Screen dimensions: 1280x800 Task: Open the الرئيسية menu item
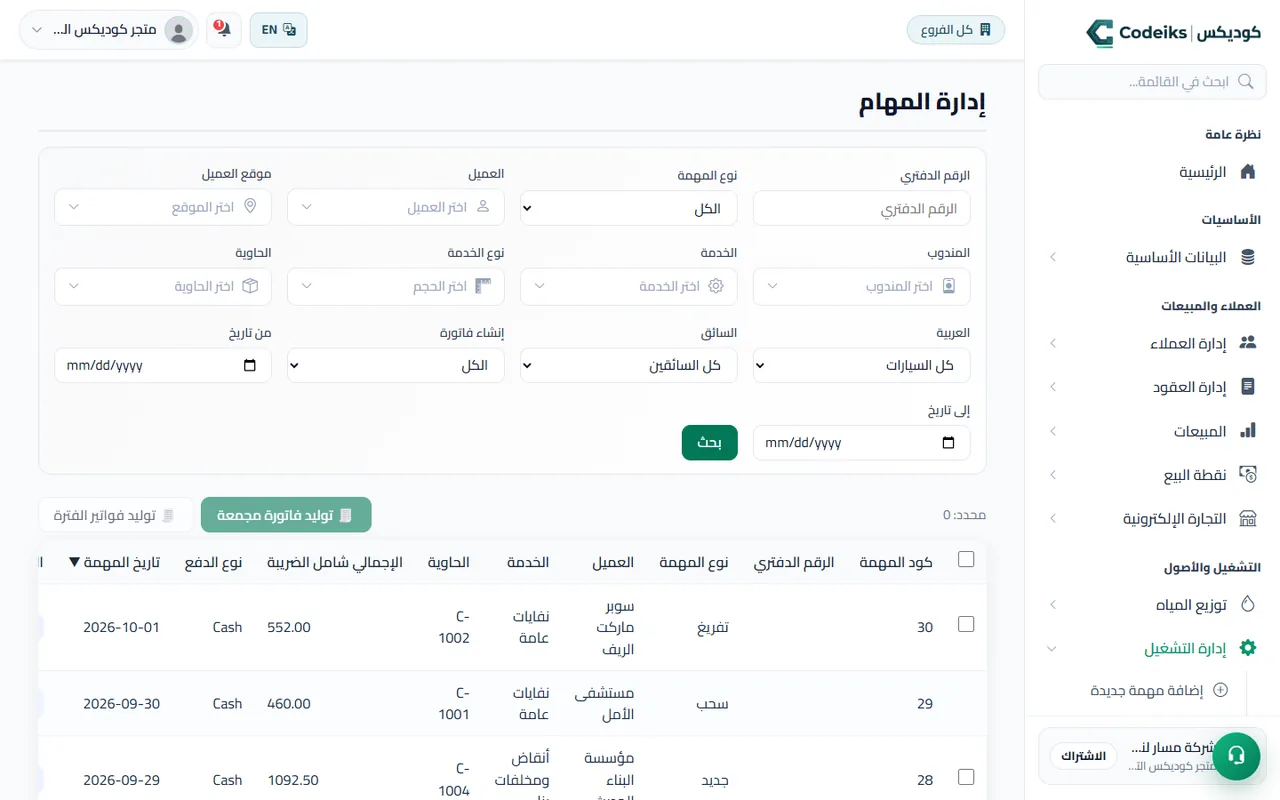[1152, 172]
